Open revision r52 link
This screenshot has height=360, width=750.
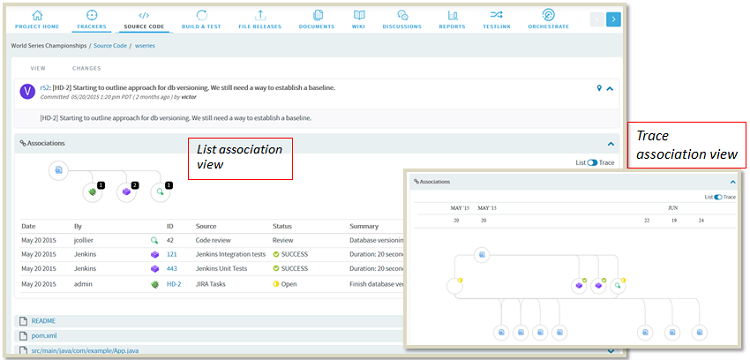(x=45, y=88)
